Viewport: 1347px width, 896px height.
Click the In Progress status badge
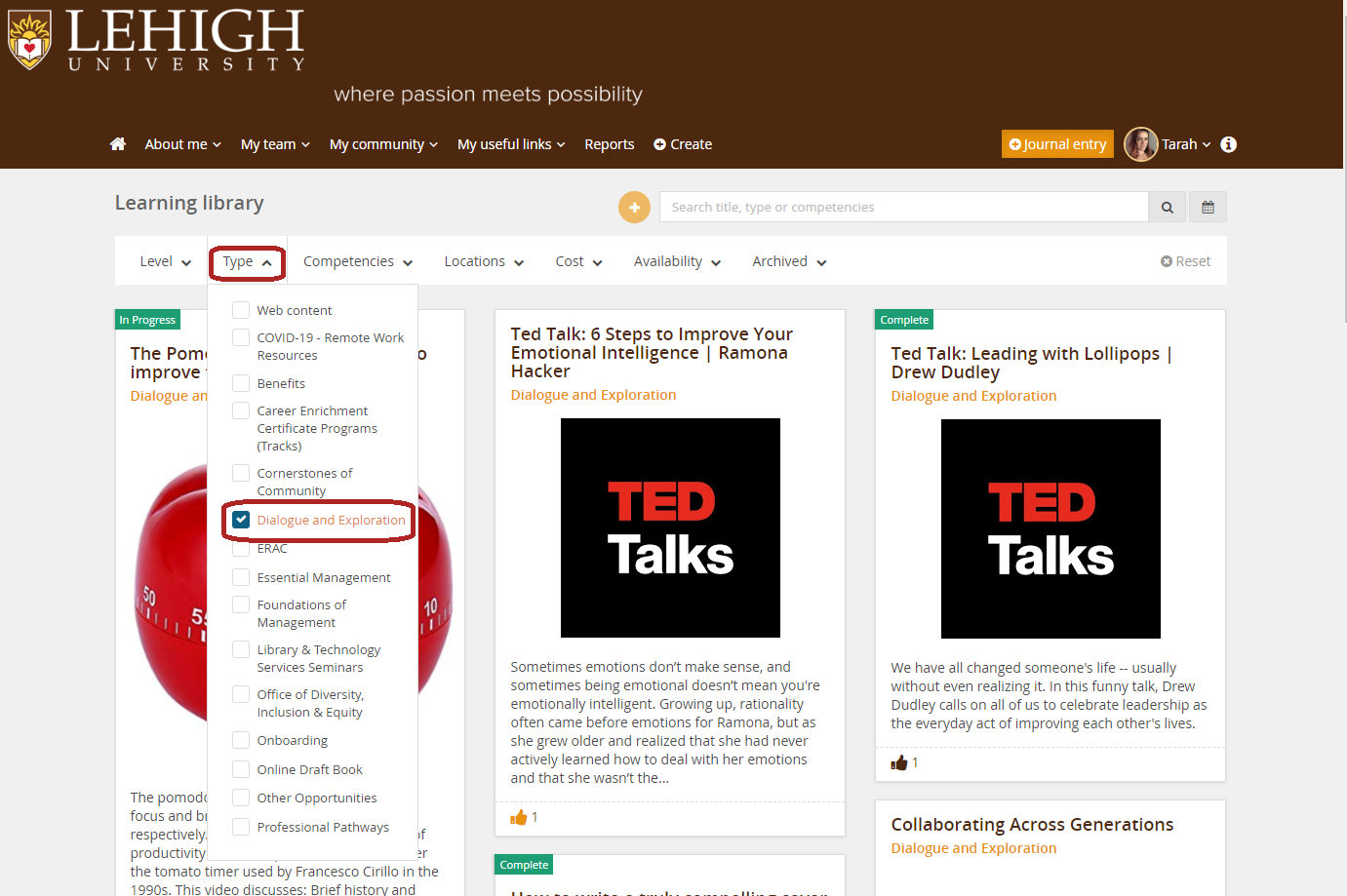pyautogui.click(x=147, y=320)
